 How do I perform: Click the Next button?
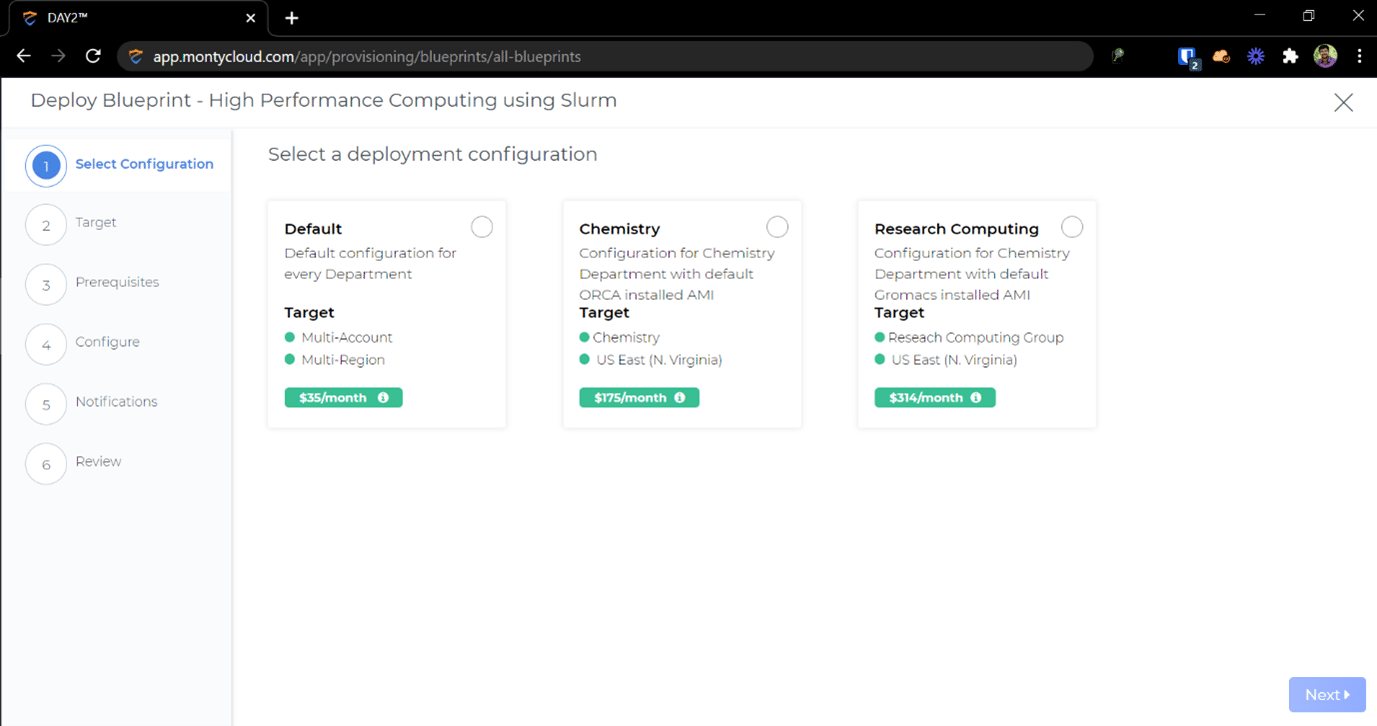click(1326, 695)
